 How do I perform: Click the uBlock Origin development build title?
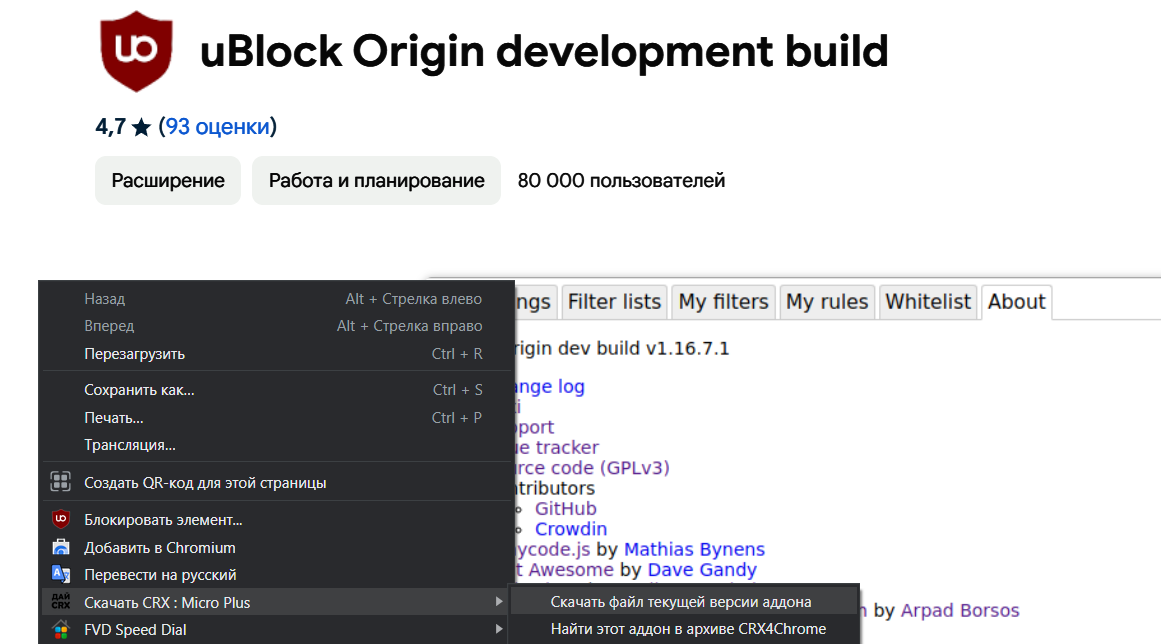(x=544, y=51)
